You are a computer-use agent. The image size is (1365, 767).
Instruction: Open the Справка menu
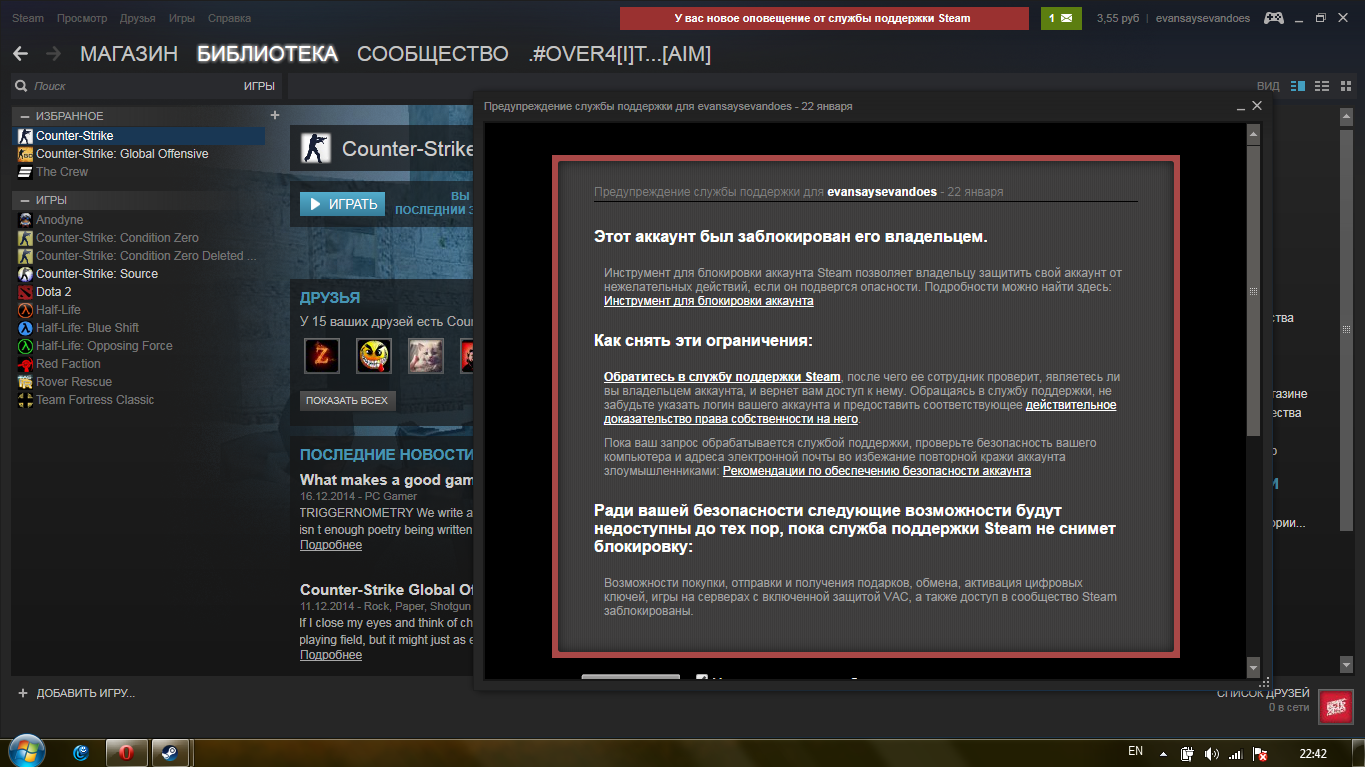tap(230, 18)
